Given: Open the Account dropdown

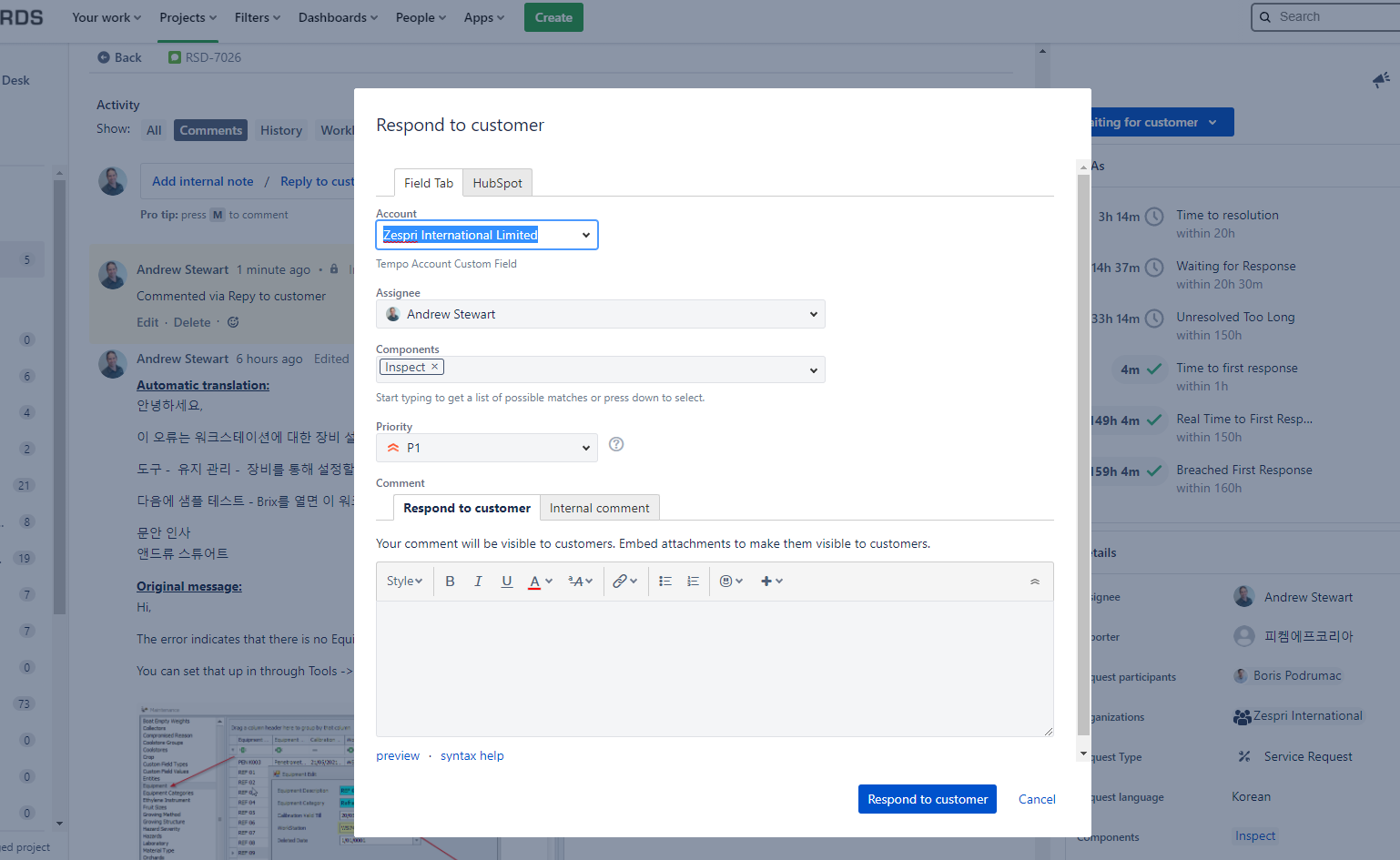Looking at the screenshot, I should coord(487,235).
